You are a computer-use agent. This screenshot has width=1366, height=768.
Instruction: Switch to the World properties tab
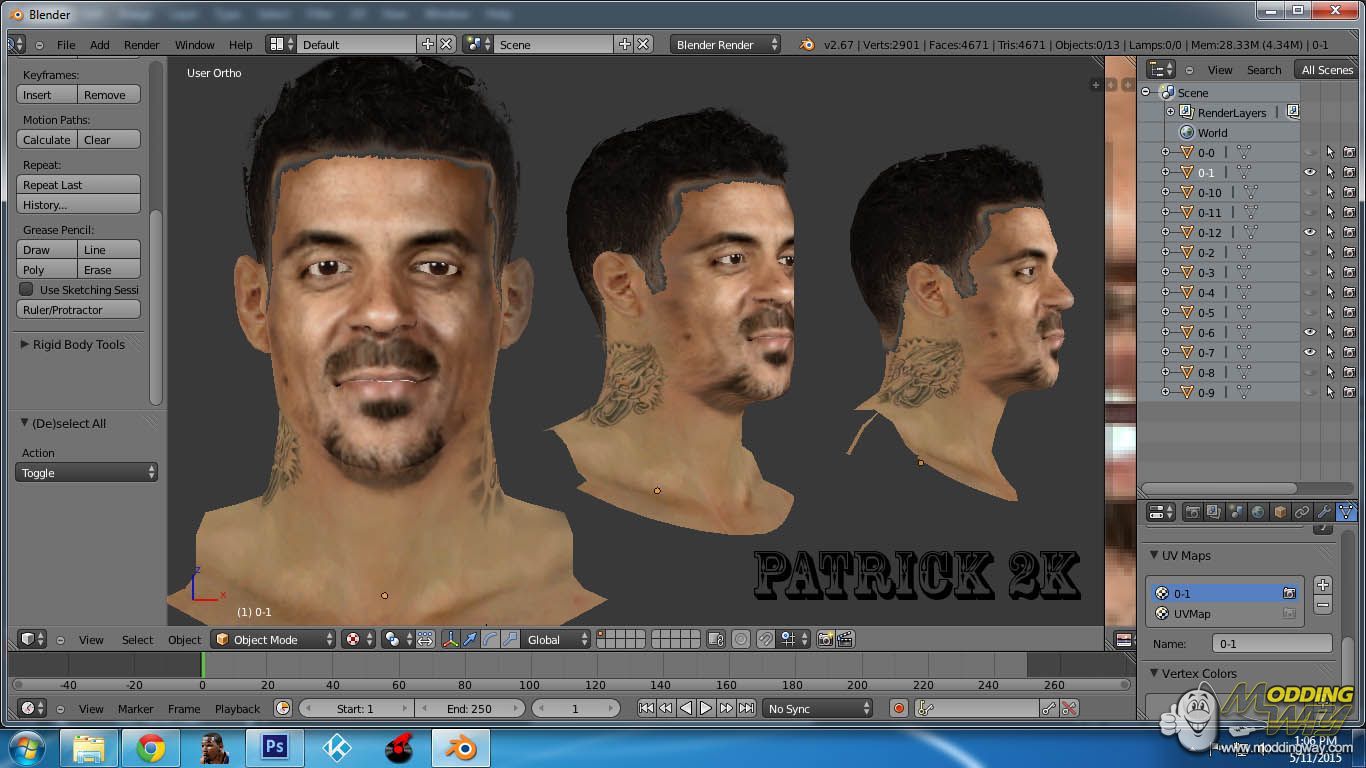click(x=1258, y=512)
